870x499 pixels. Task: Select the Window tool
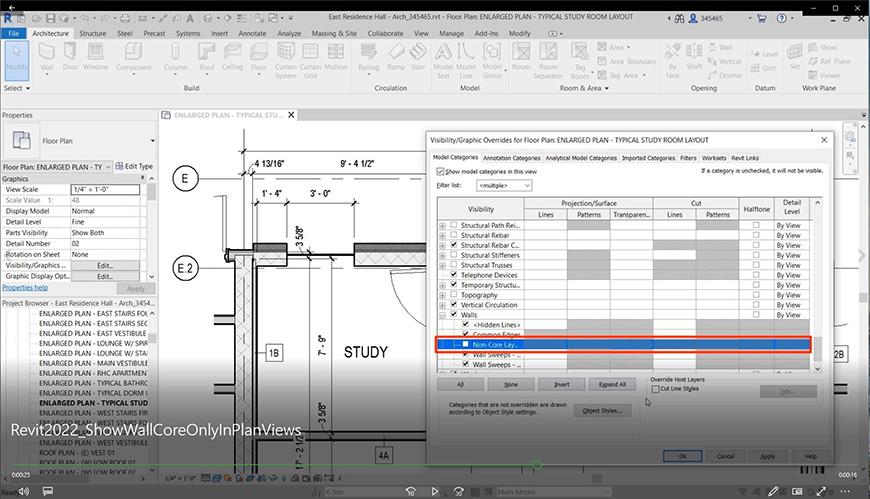click(x=95, y=58)
